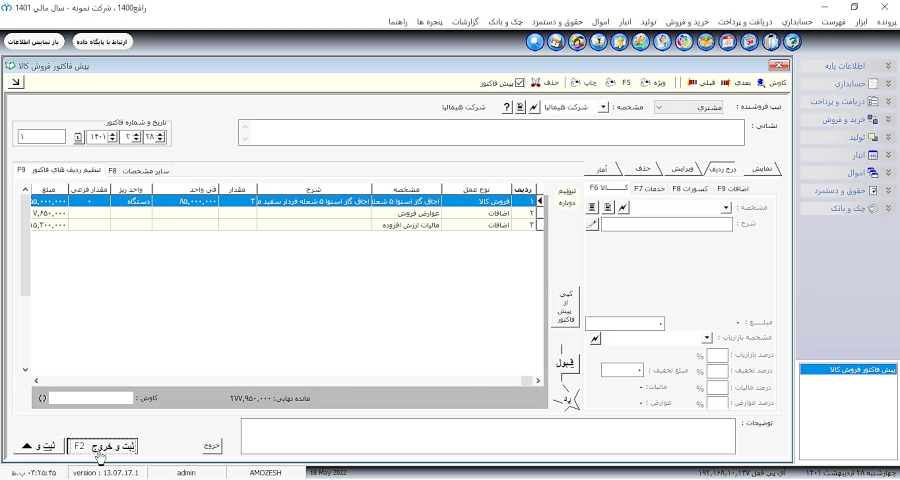Open the کالا tab مشخصه dropdown arrow
The image size is (900, 480).
pyautogui.click(x=726, y=207)
